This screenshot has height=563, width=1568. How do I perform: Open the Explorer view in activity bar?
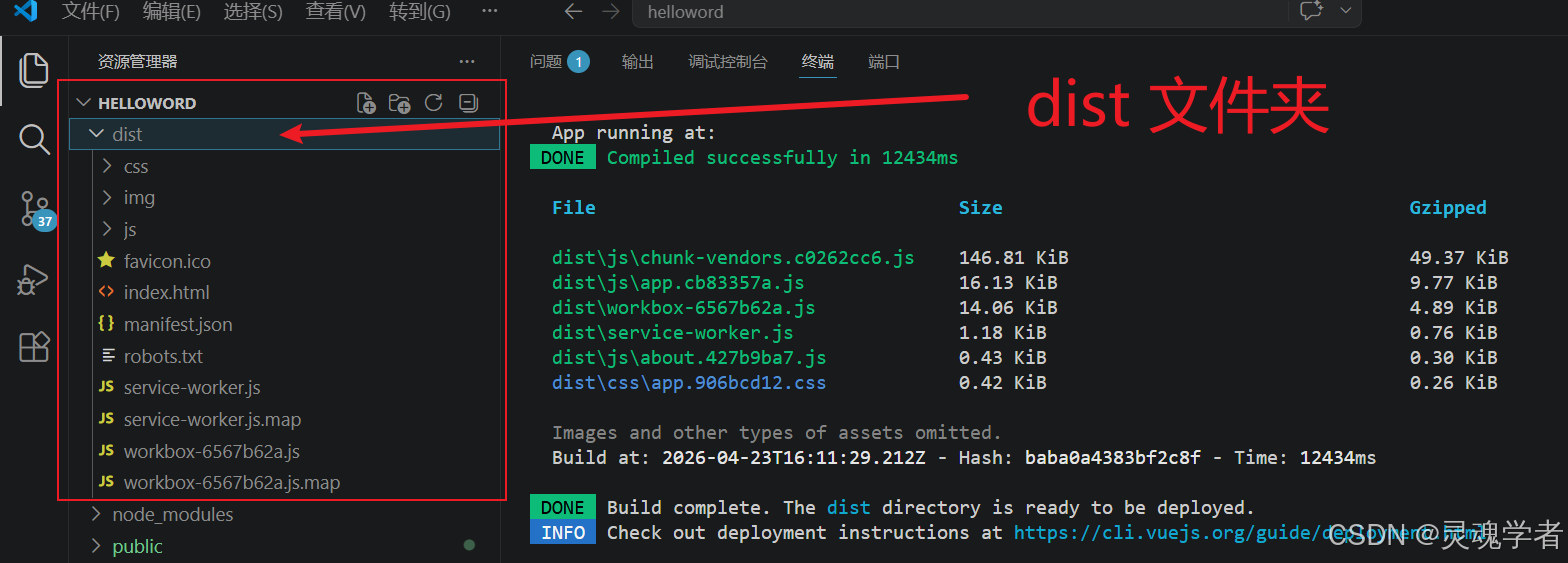(34, 70)
